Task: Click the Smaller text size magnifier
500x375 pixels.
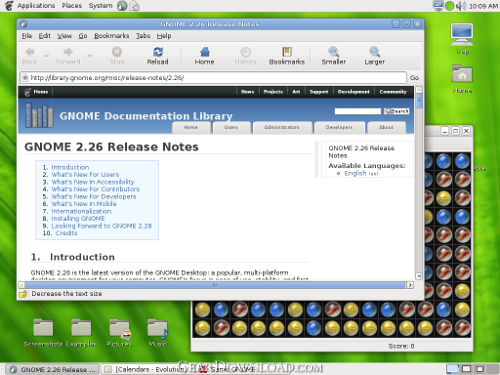Action: 334,52
